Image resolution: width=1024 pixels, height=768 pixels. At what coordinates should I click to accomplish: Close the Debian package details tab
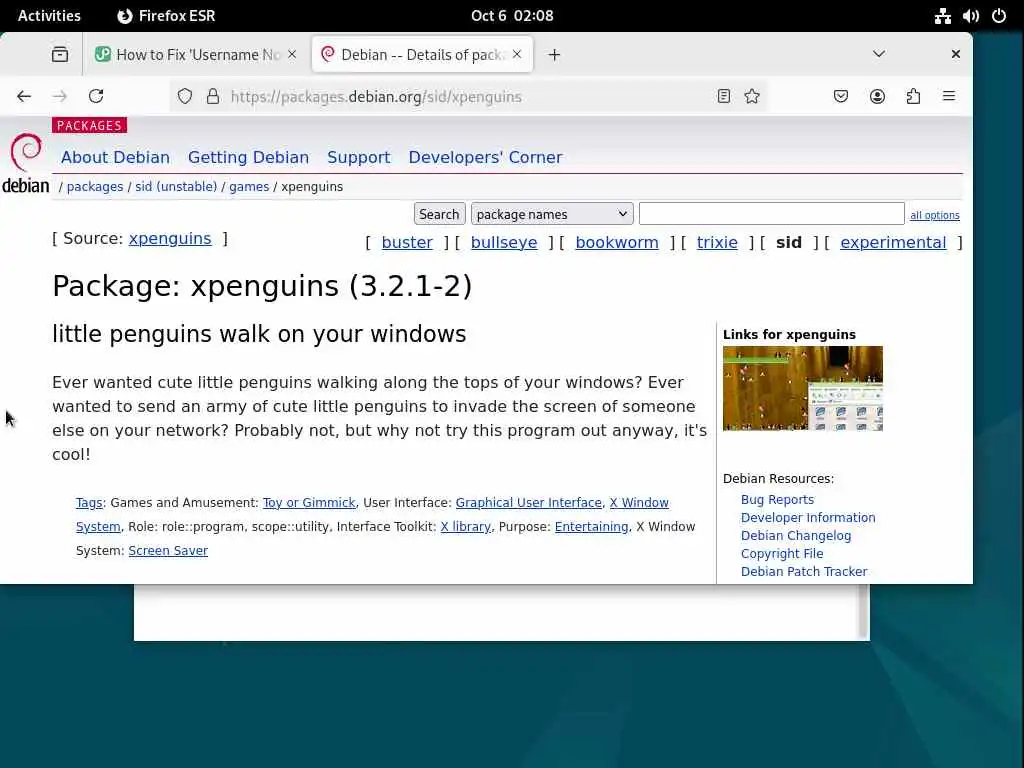point(517,54)
